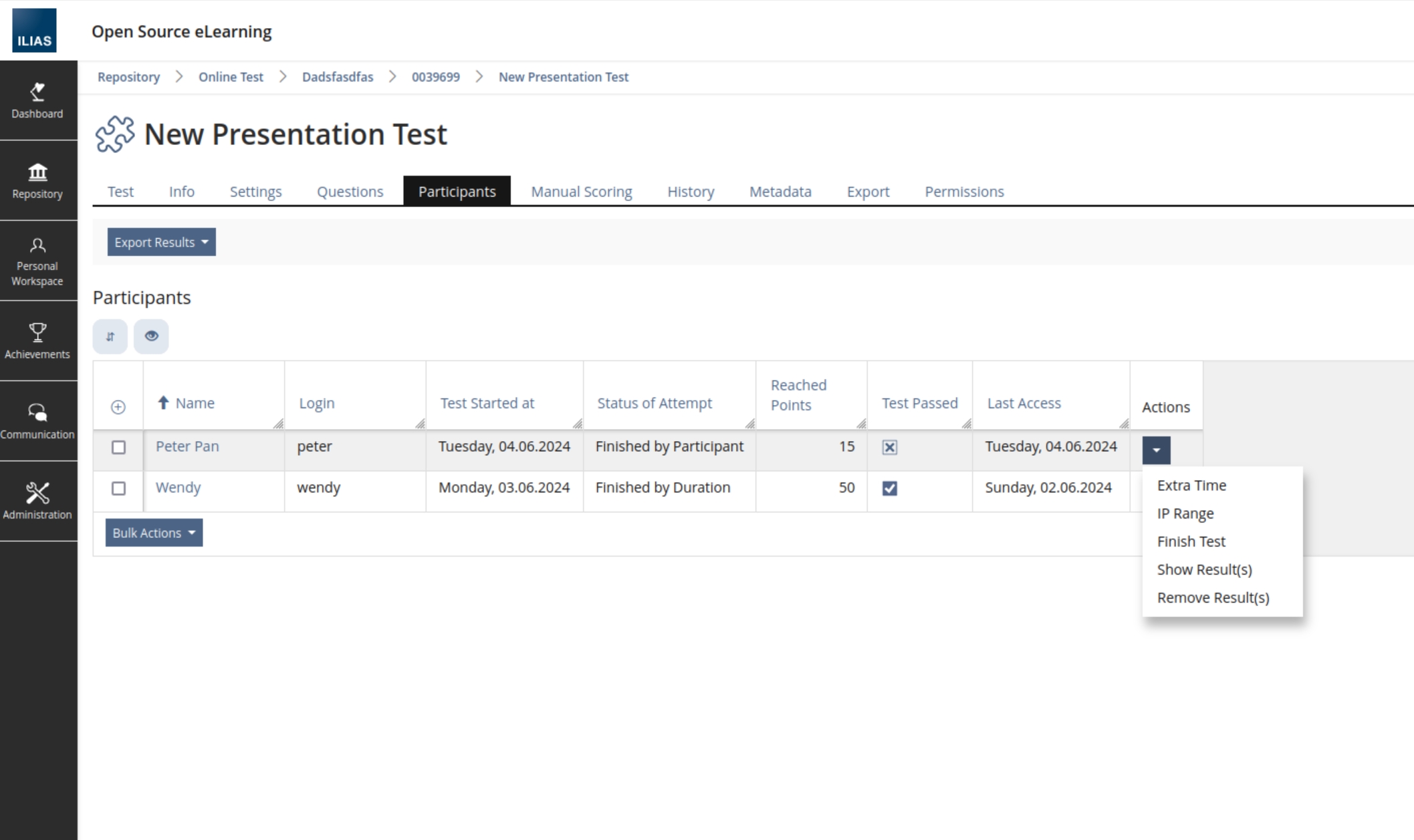Viewport: 1414px width, 840px height.
Task: Navigate to Online Test via breadcrumb
Action: click(x=230, y=77)
